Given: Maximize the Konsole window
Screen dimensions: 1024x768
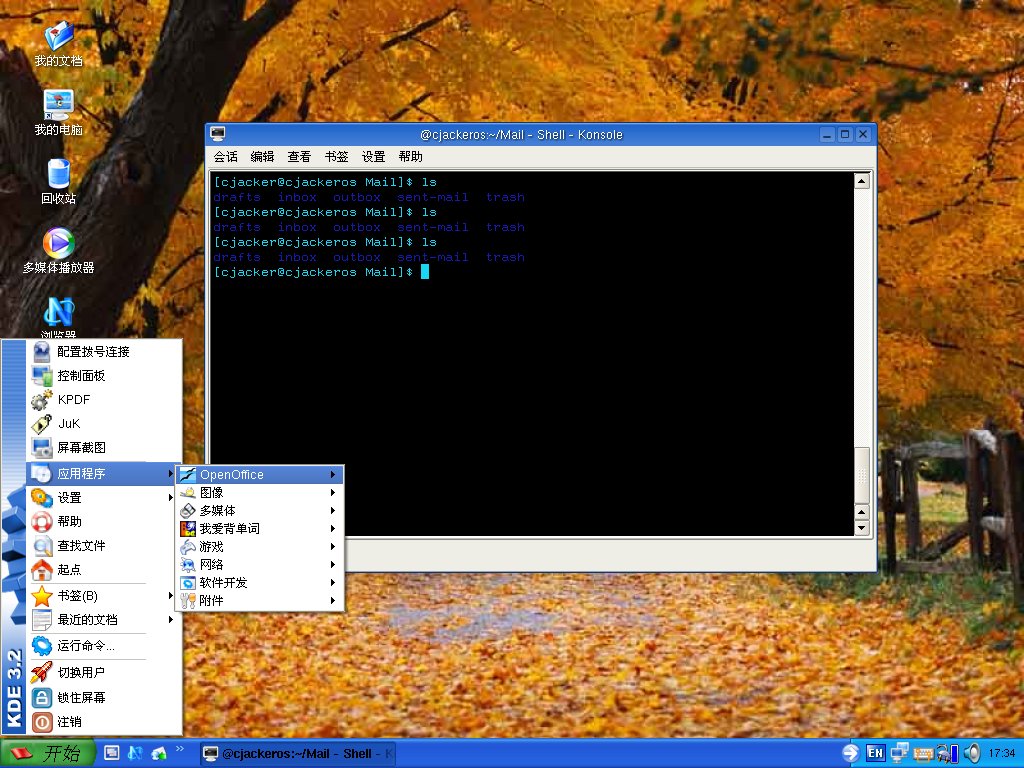Looking at the screenshot, I should [x=845, y=135].
